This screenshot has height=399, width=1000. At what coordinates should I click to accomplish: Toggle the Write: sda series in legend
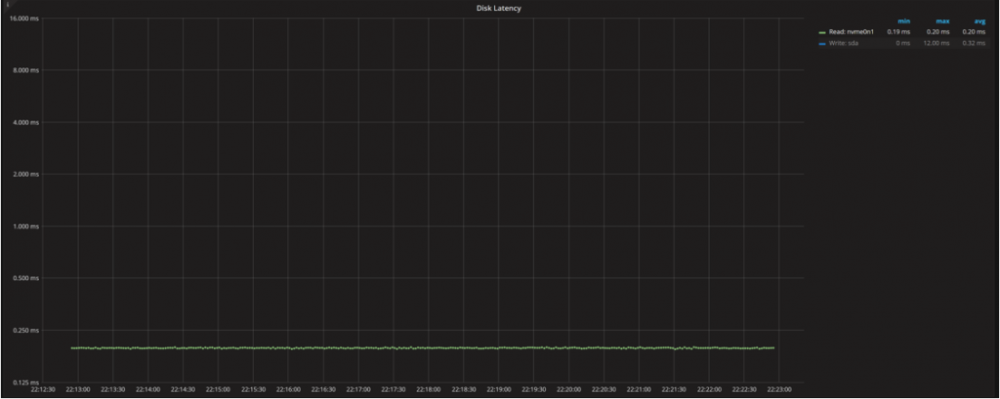click(844, 43)
